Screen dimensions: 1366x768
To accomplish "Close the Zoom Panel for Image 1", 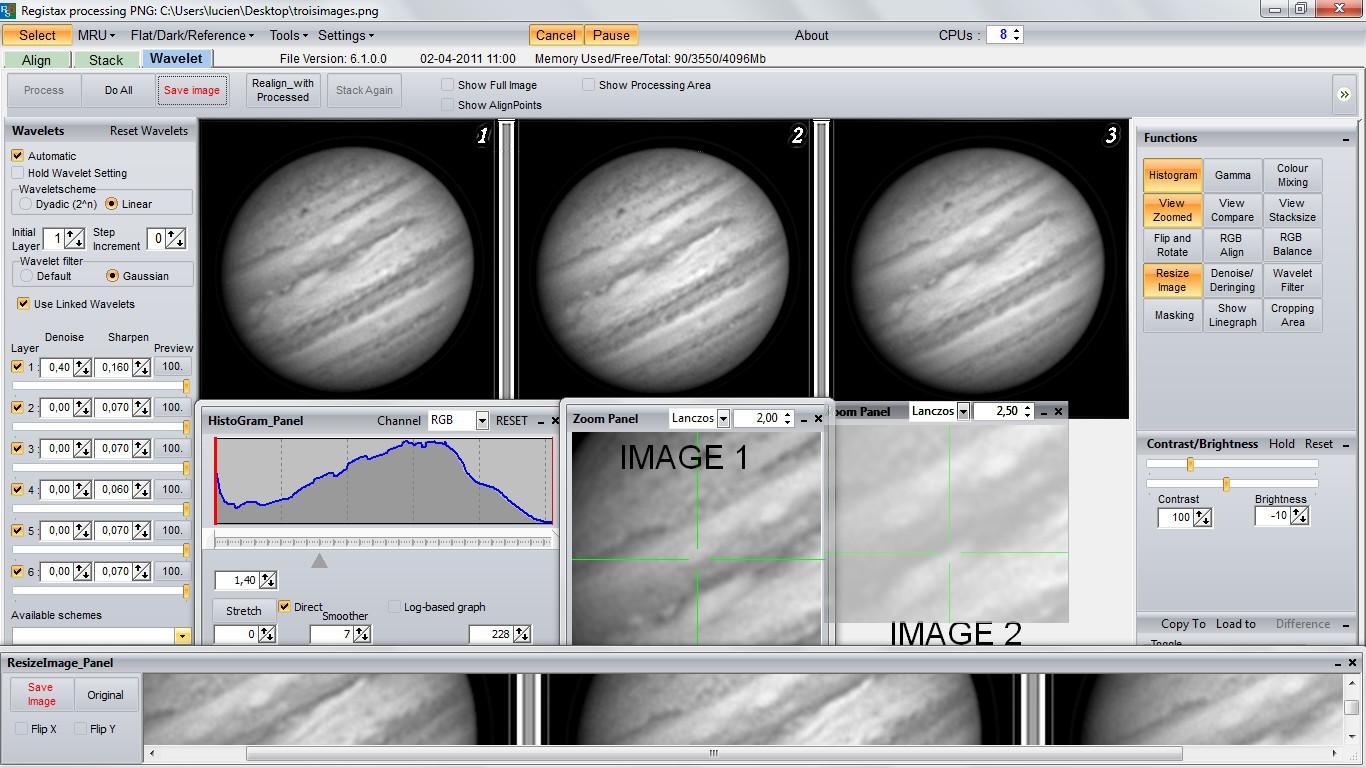I will tap(818, 419).
